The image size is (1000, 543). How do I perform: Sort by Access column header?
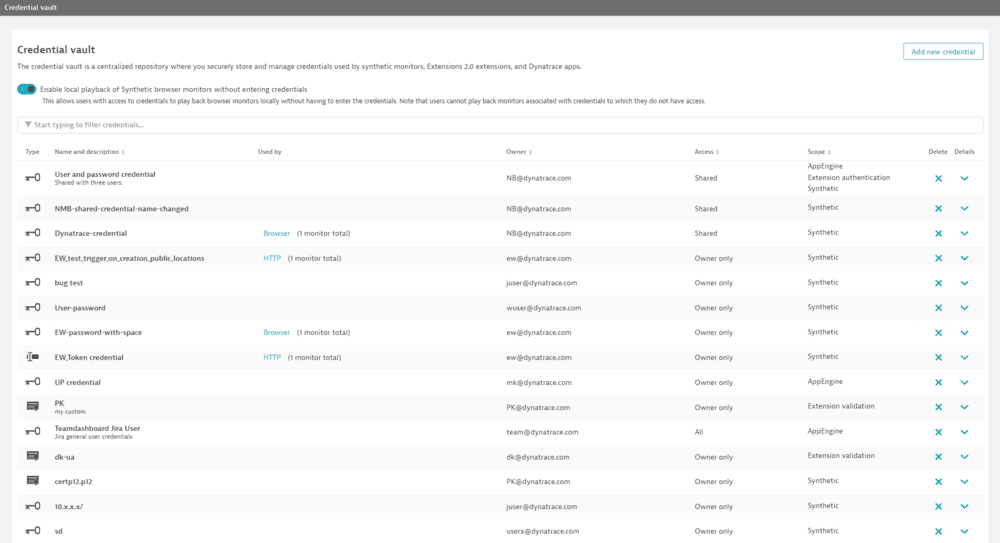click(x=707, y=152)
